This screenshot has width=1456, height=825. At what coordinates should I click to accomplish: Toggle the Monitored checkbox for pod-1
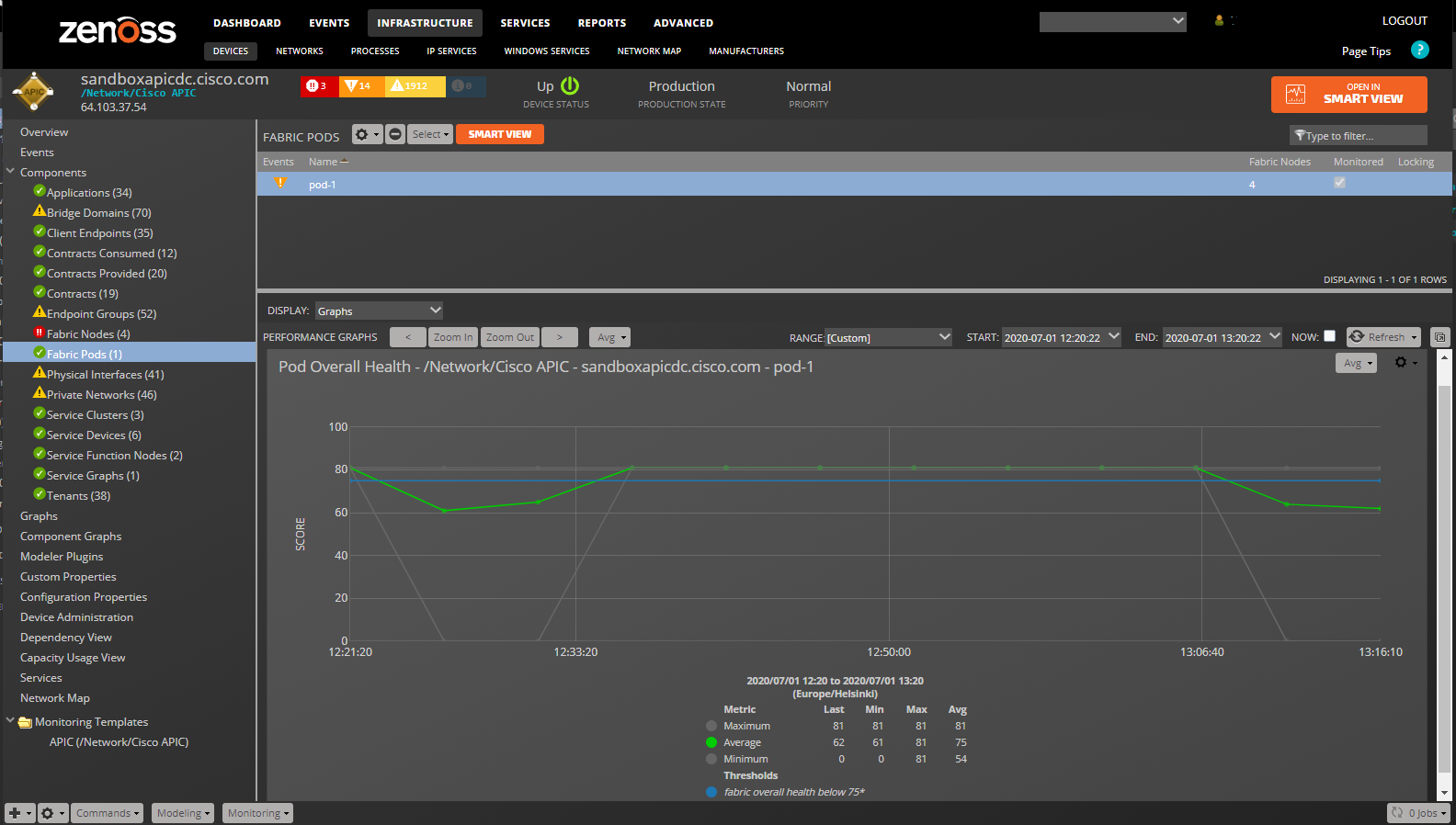coord(1339,183)
